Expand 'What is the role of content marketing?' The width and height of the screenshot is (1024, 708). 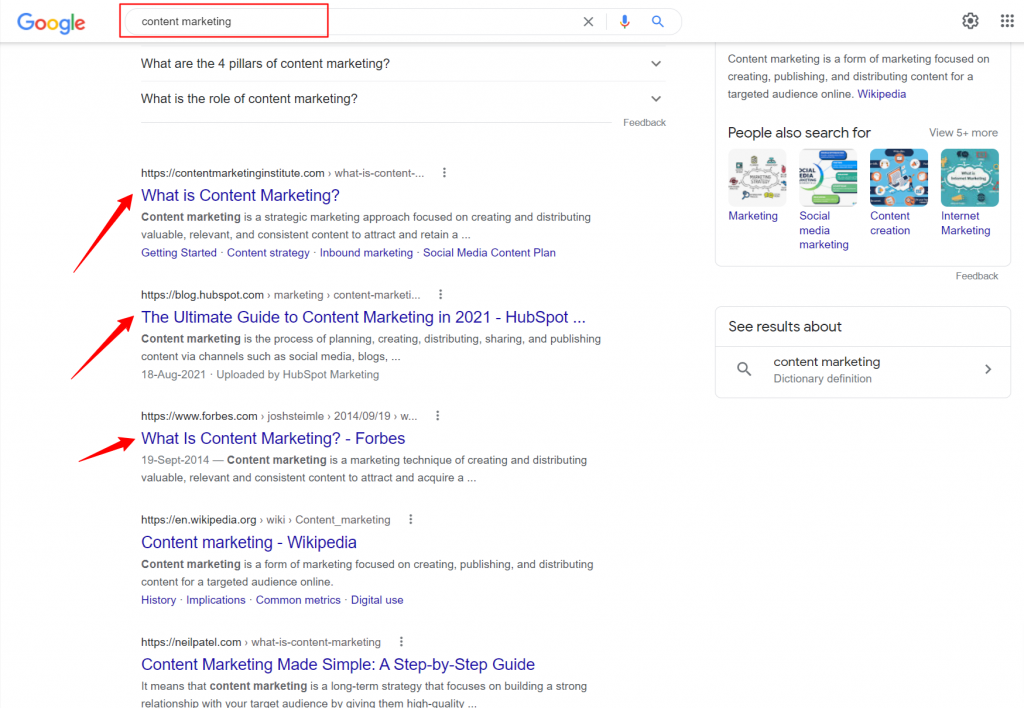coord(403,99)
